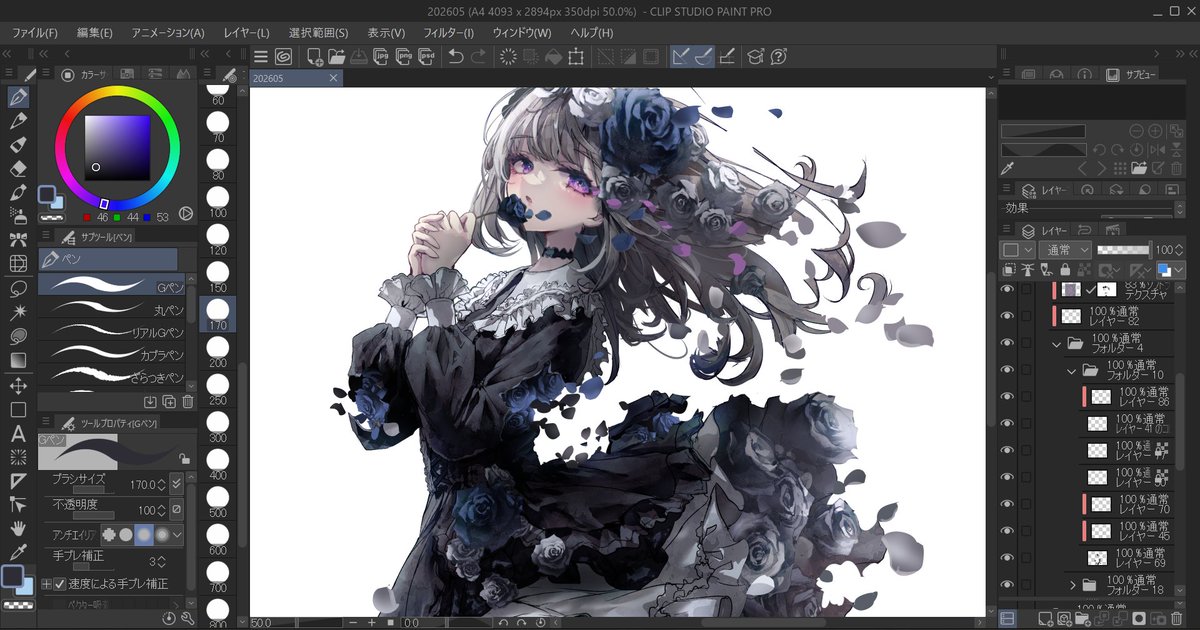Viewport: 1200px width, 630px height.
Task: Select the Move layer tool
Action: [x=18, y=386]
